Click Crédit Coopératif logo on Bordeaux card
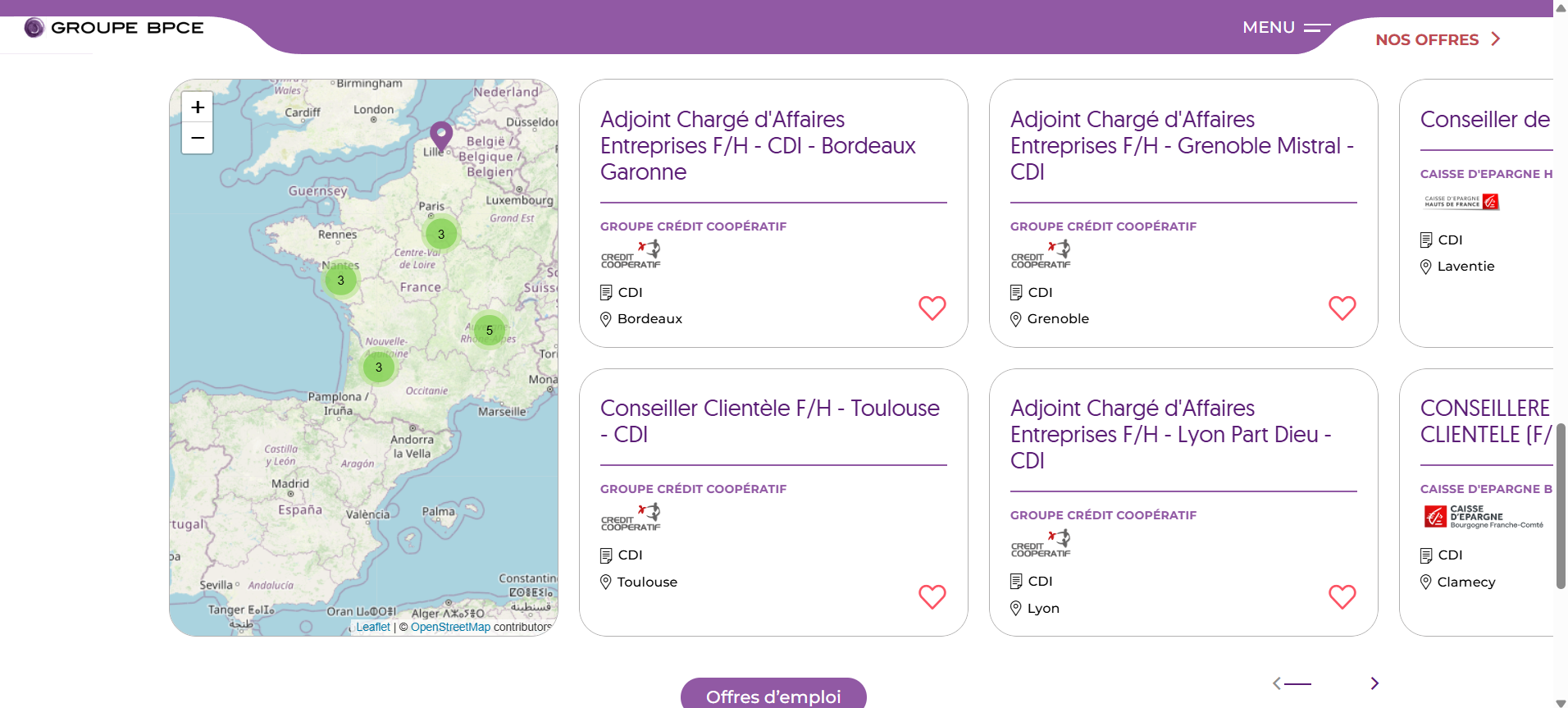This screenshot has width=1568, height=708. tap(631, 254)
